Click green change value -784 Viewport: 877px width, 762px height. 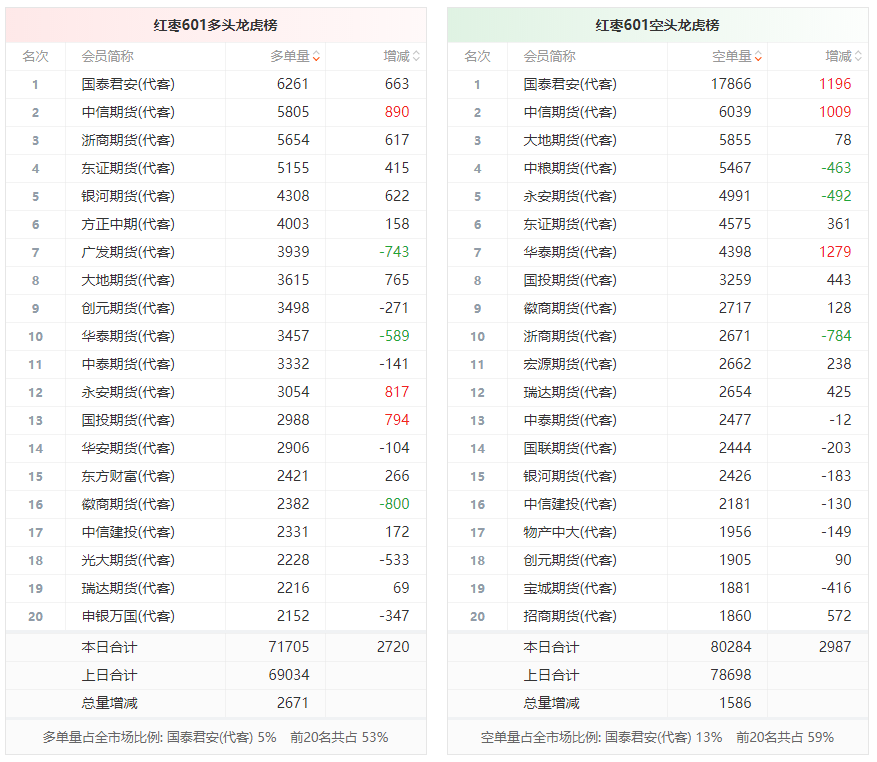click(x=836, y=336)
